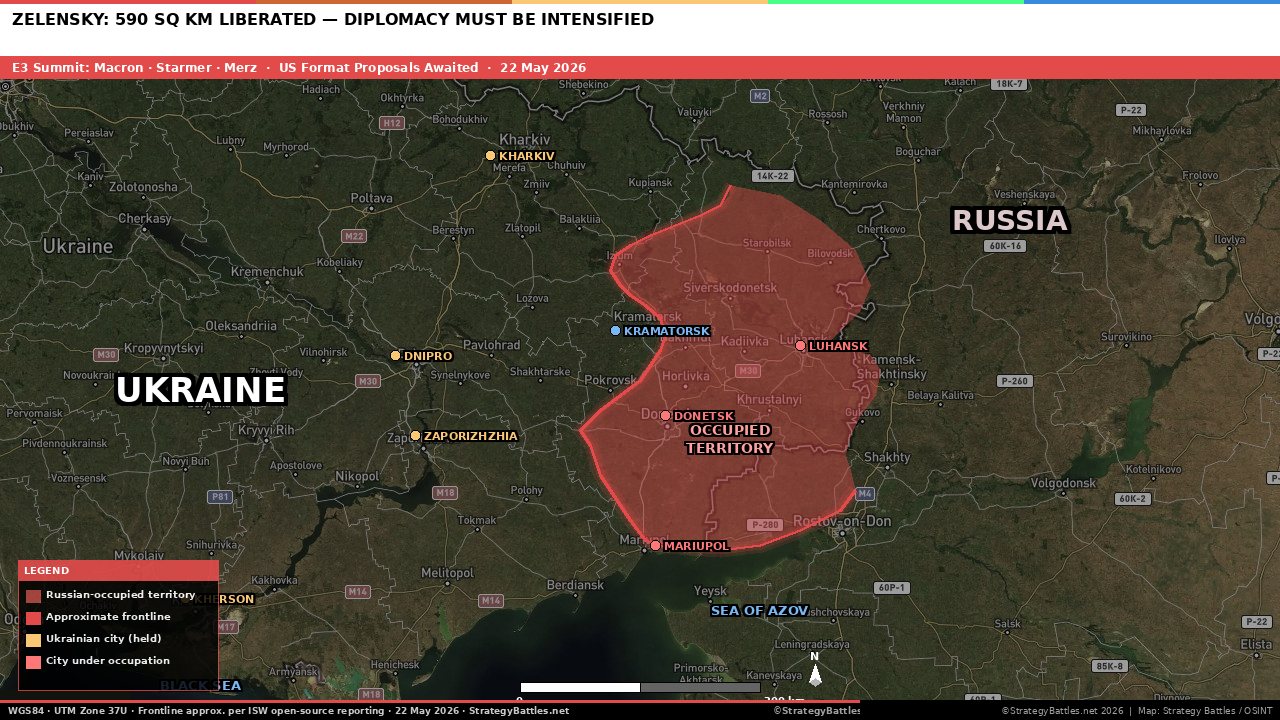The width and height of the screenshot is (1280, 720).
Task: Click the 60P-1 road shield near Yeysk
Action: [891, 588]
